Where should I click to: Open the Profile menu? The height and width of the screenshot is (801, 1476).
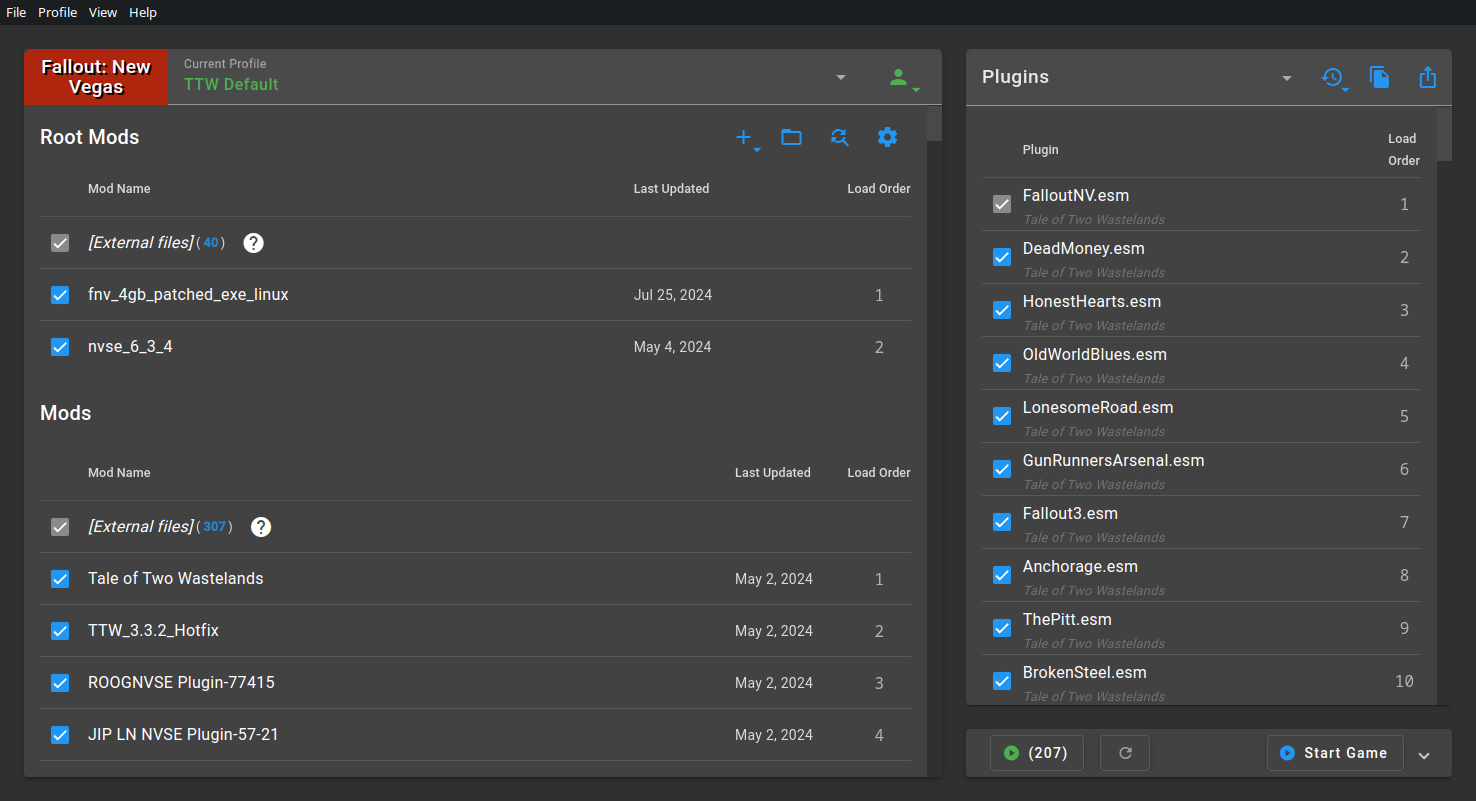(58, 12)
